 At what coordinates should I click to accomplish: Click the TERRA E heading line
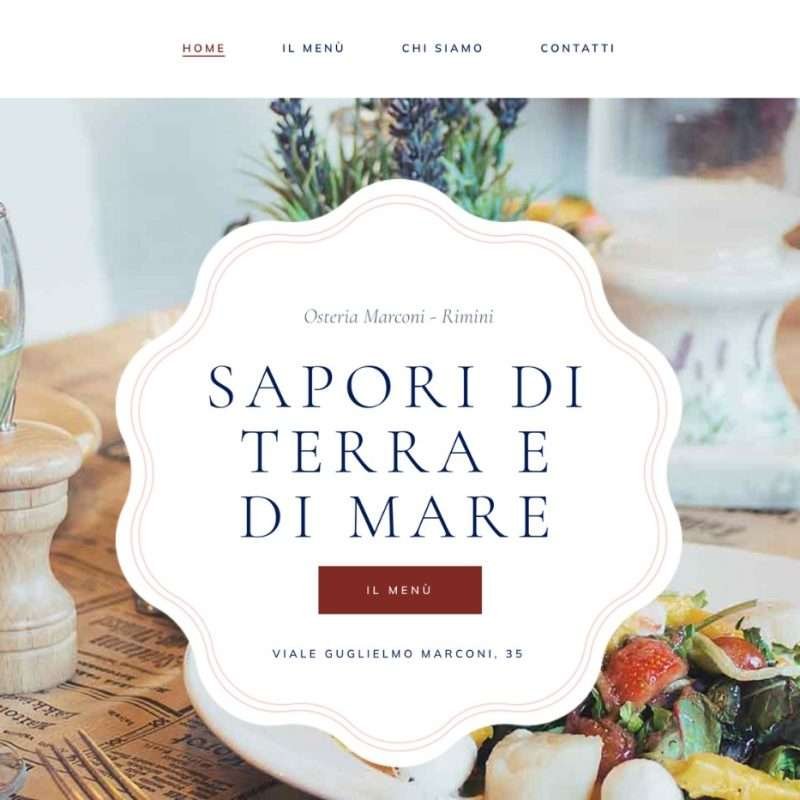click(x=395, y=452)
